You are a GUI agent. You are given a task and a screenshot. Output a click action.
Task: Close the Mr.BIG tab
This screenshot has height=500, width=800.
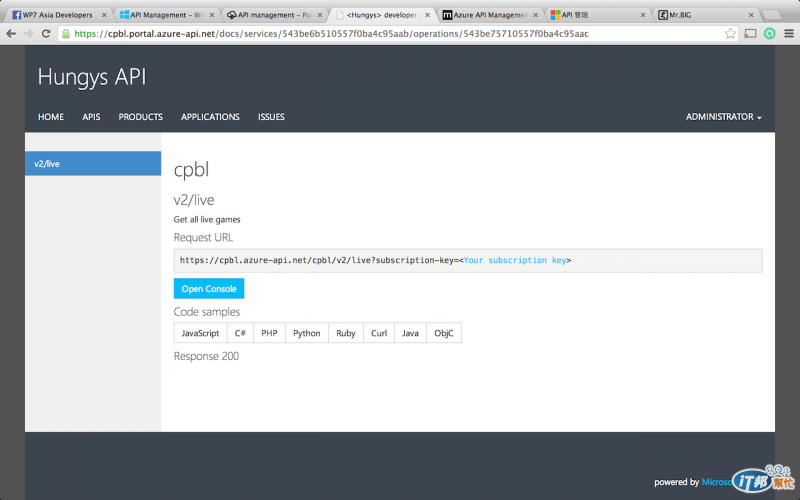751,15
